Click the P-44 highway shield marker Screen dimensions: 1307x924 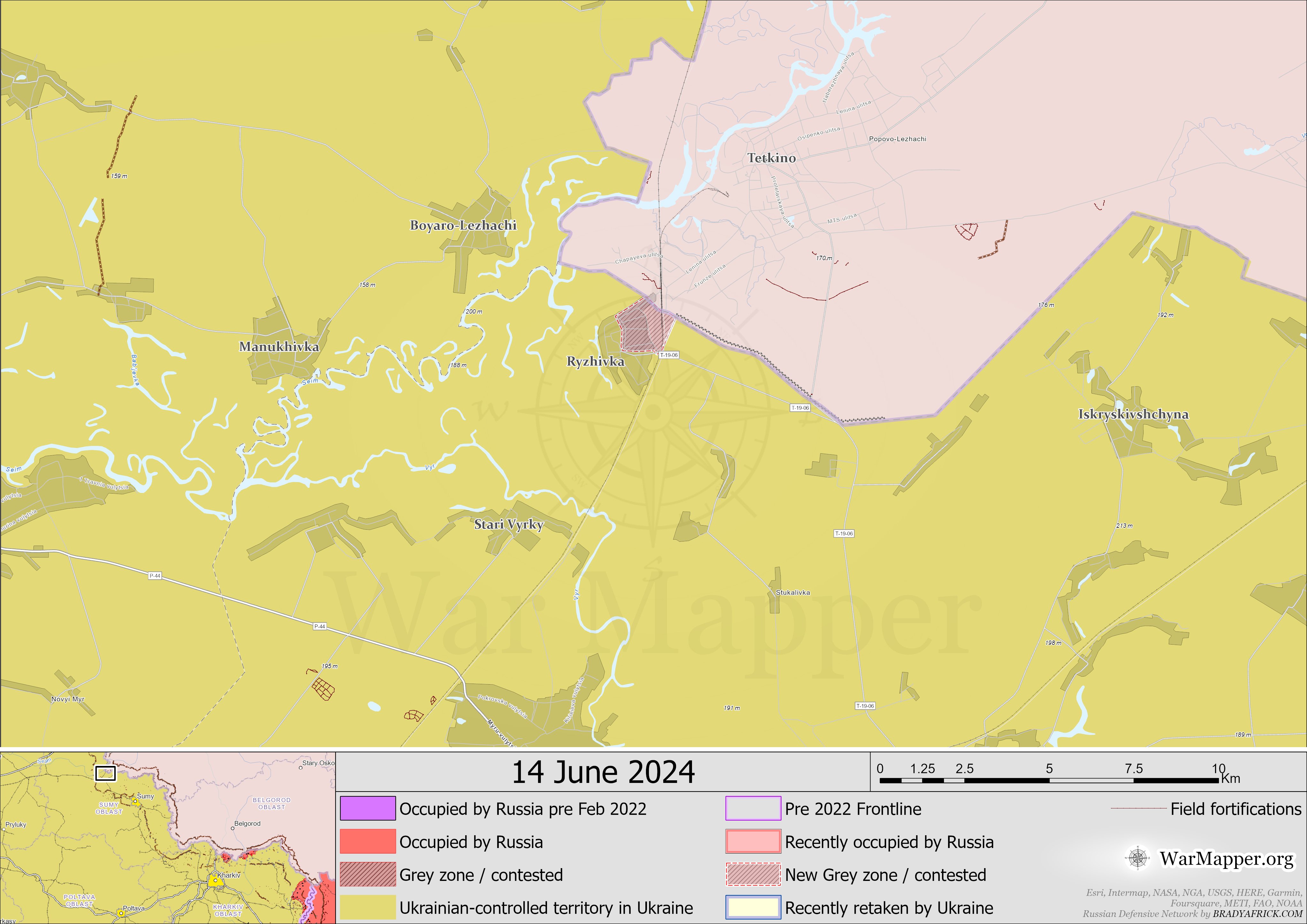tap(155, 576)
